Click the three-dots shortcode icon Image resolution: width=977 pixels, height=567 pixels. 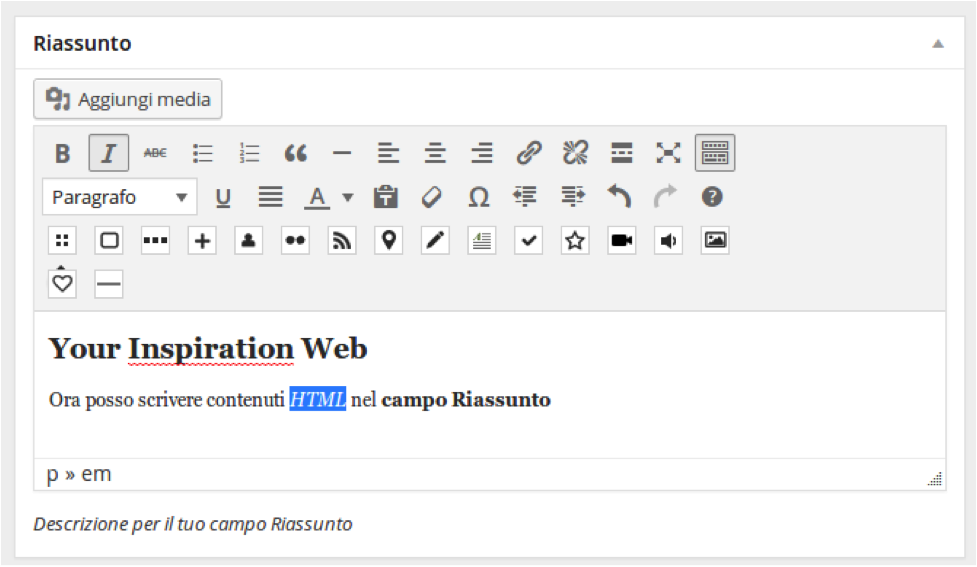coord(156,241)
